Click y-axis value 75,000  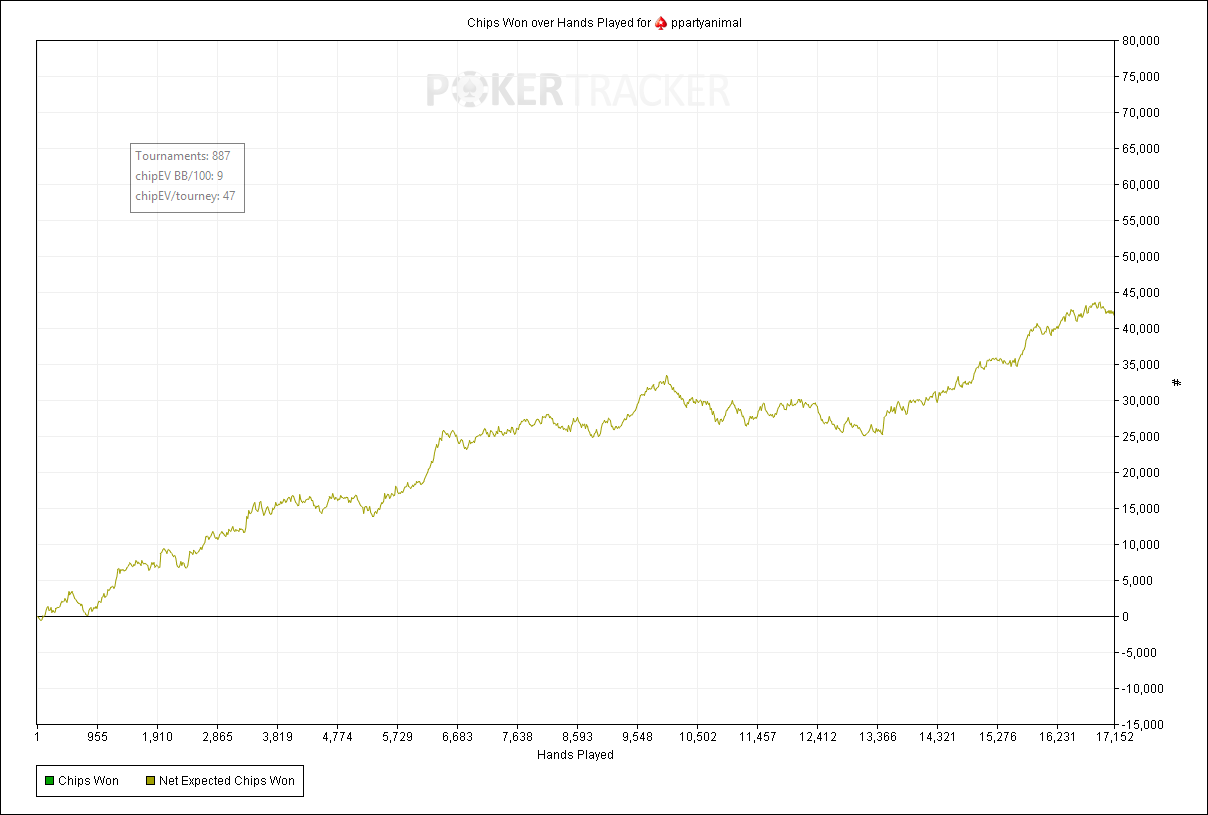pos(1140,77)
